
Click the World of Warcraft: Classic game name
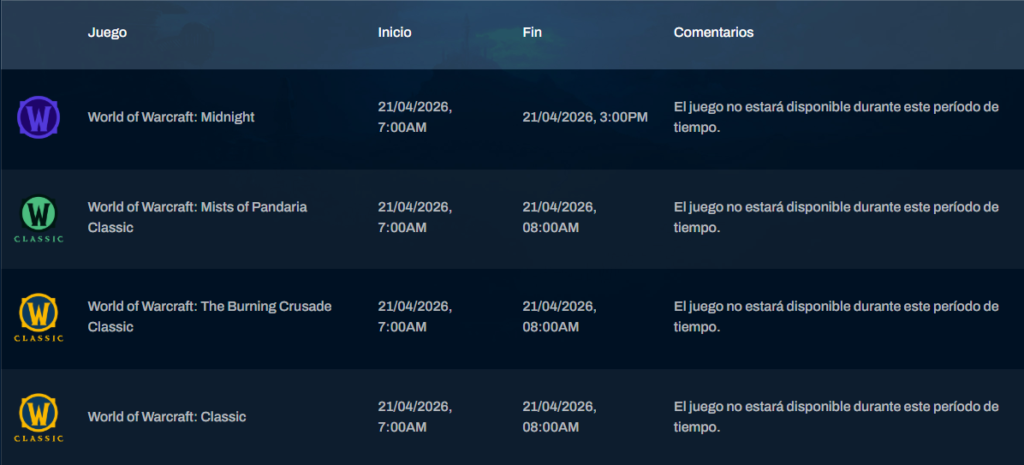(166, 416)
